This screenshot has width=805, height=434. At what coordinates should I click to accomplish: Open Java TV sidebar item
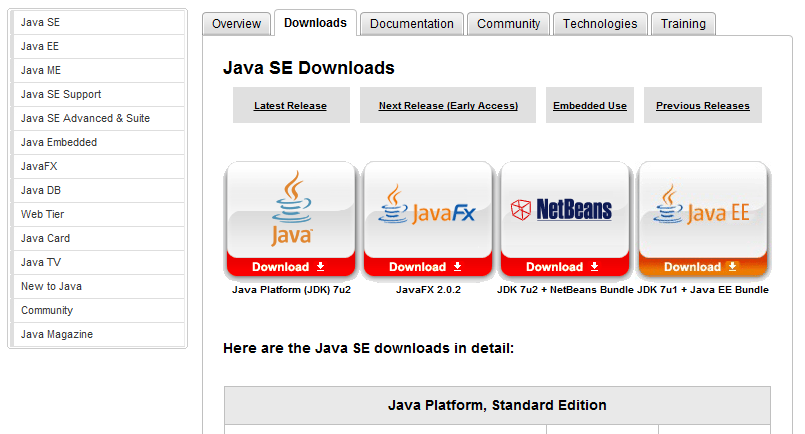click(99, 262)
